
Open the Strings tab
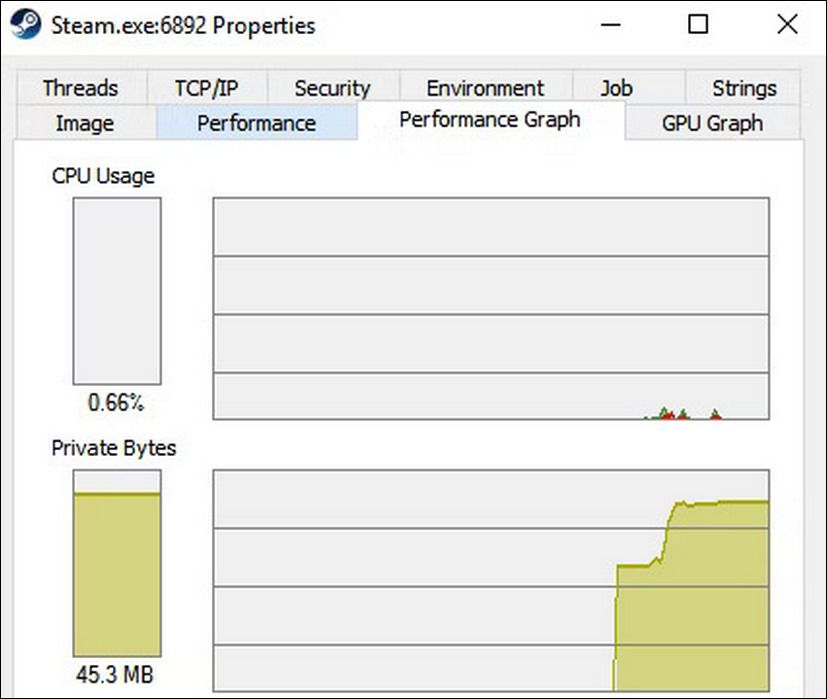tap(743, 88)
